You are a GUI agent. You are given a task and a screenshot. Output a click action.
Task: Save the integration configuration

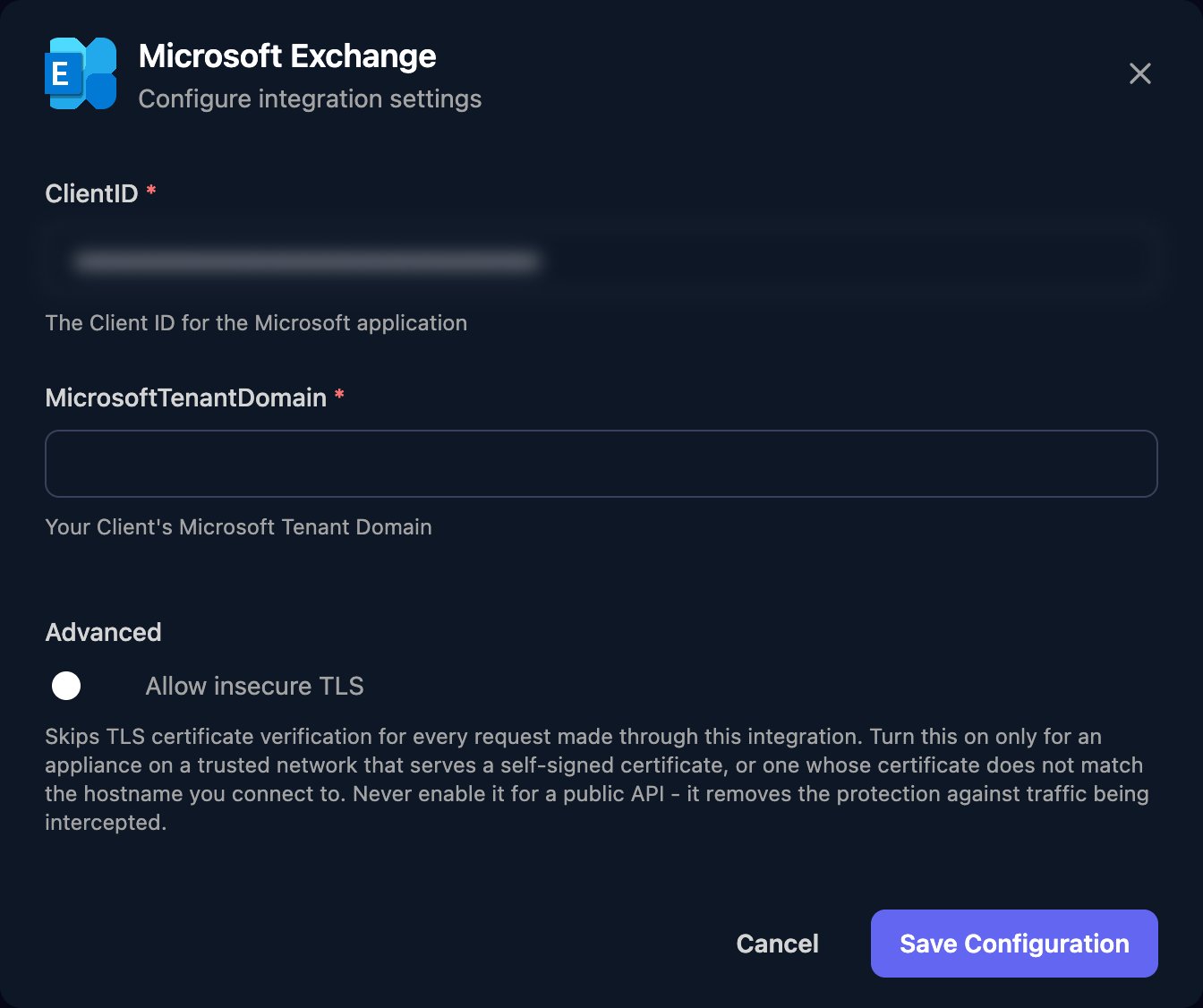coord(1014,944)
